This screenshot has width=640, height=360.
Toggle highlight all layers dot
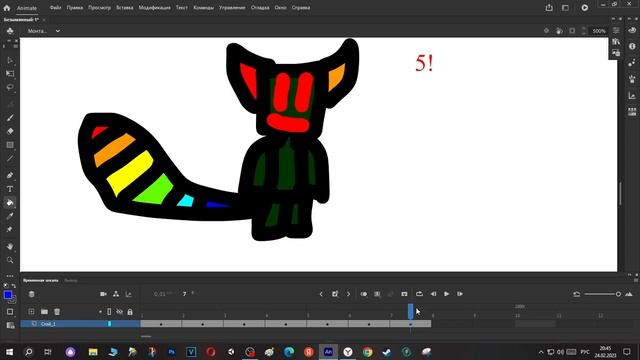(x=100, y=312)
